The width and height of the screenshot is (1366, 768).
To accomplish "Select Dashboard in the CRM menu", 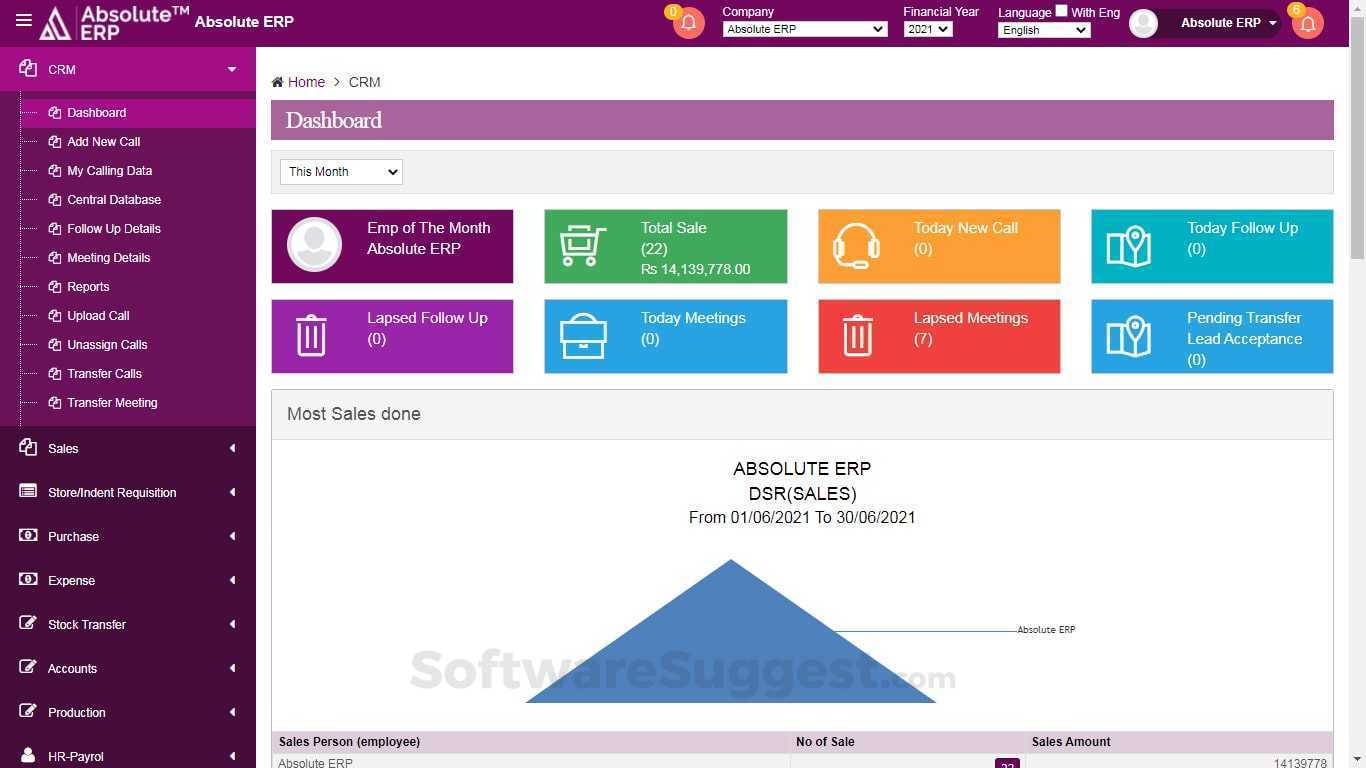I will pyautogui.click(x=137, y=113).
